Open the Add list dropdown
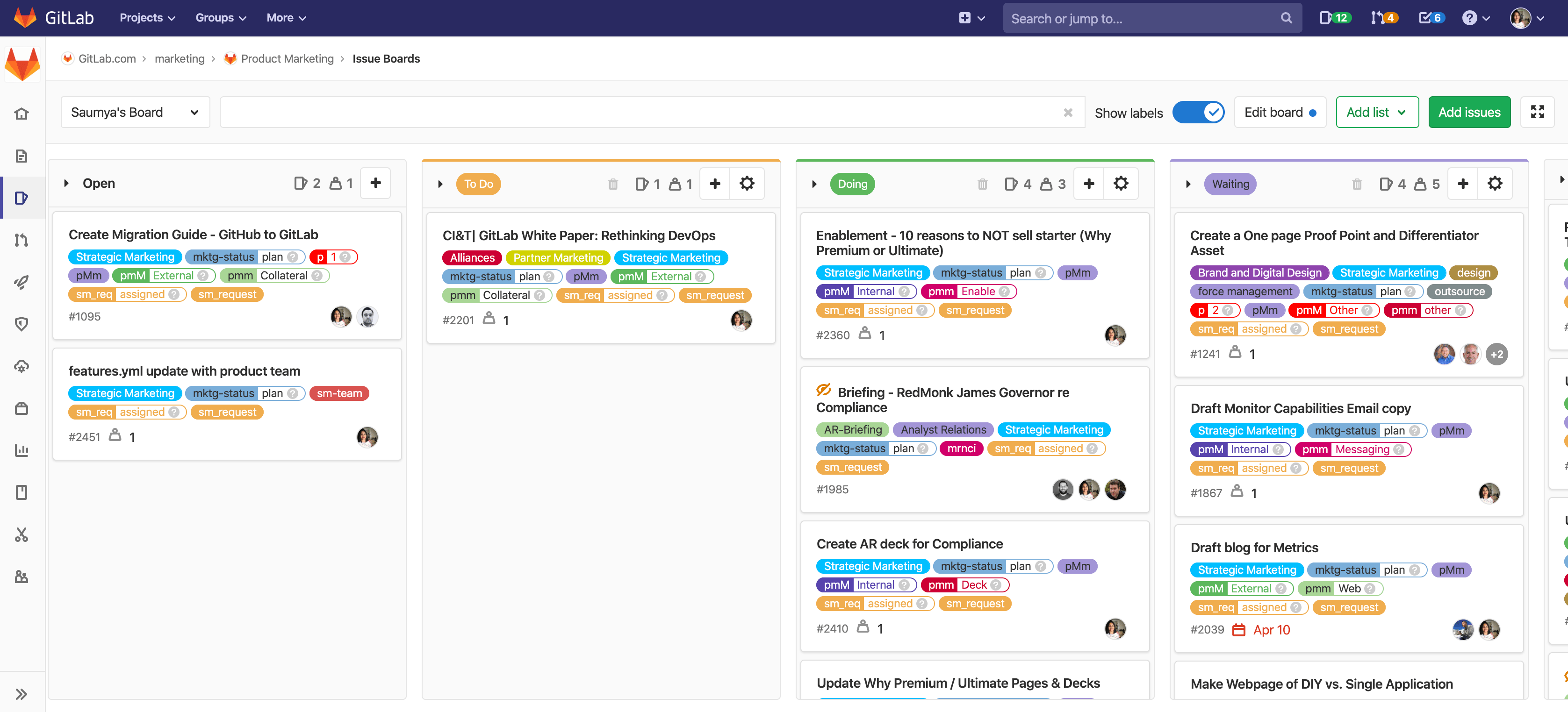The height and width of the screenshot is (712, 1568). 1377,112
